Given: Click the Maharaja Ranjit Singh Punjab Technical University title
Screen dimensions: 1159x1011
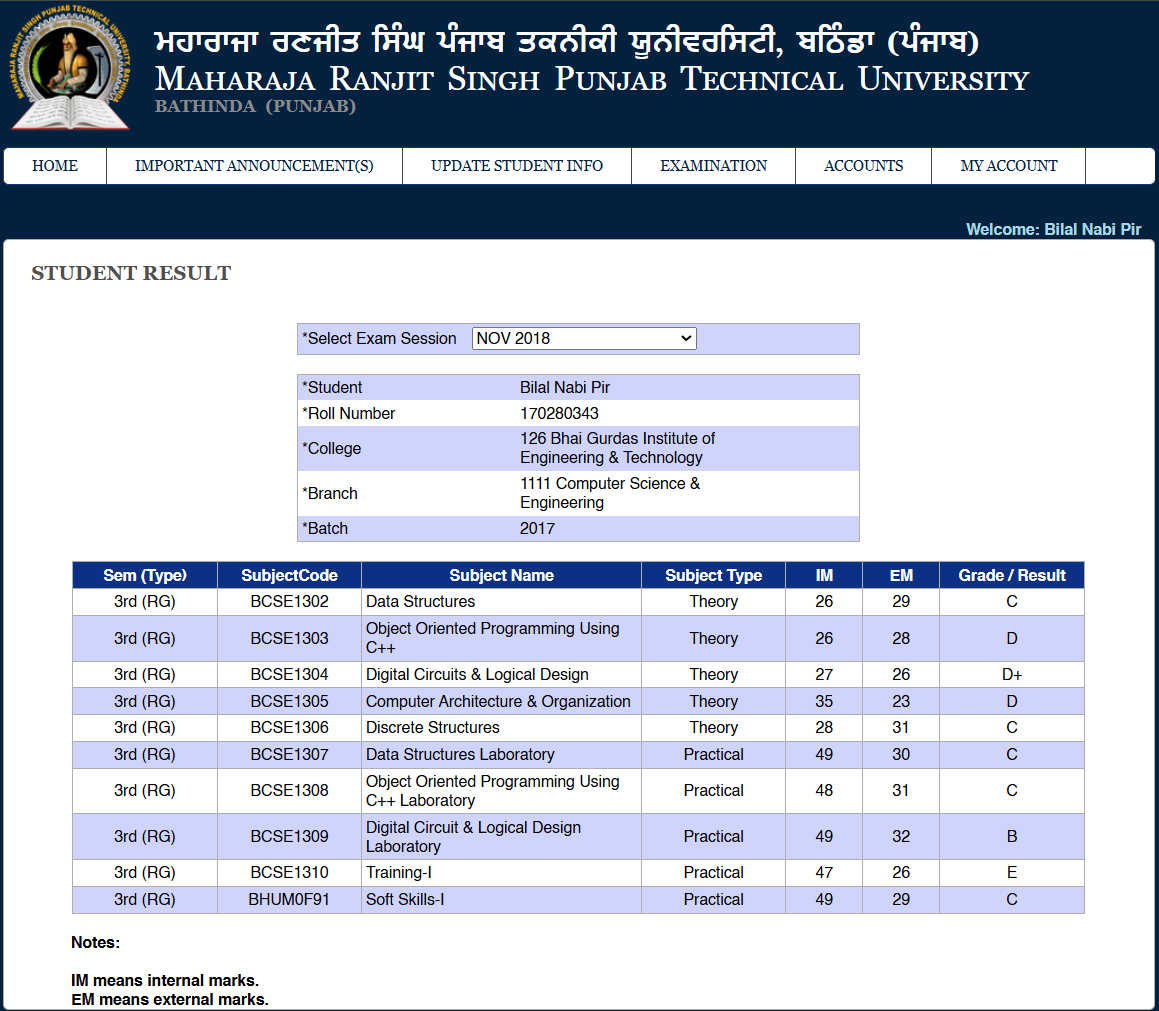Looking at the screenshot, I should click(x=591, y=79).
